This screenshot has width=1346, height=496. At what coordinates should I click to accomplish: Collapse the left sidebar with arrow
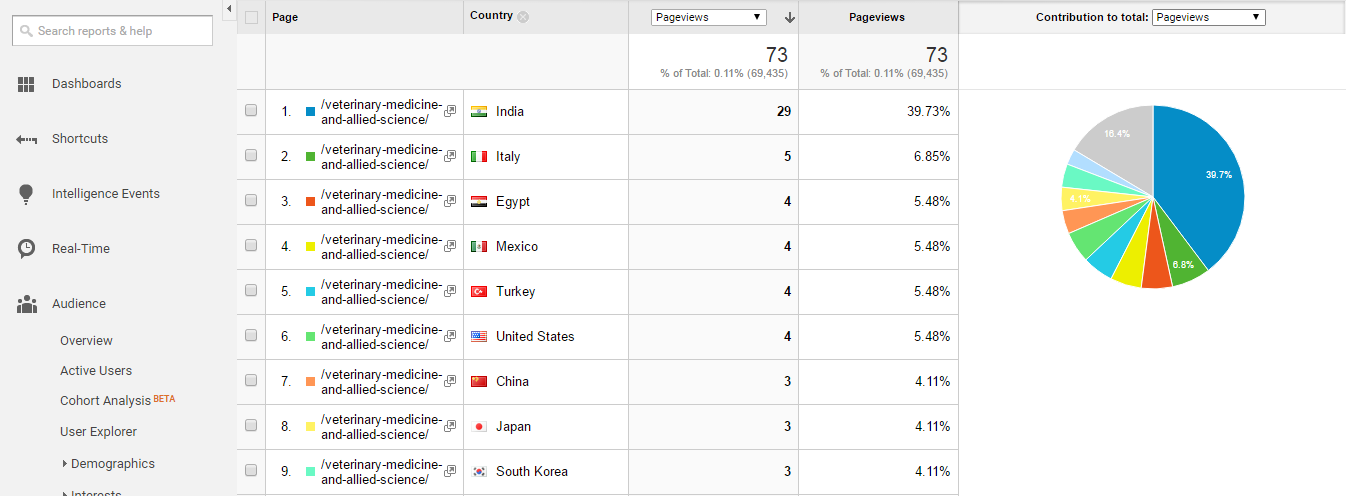[x=228, y=9]
